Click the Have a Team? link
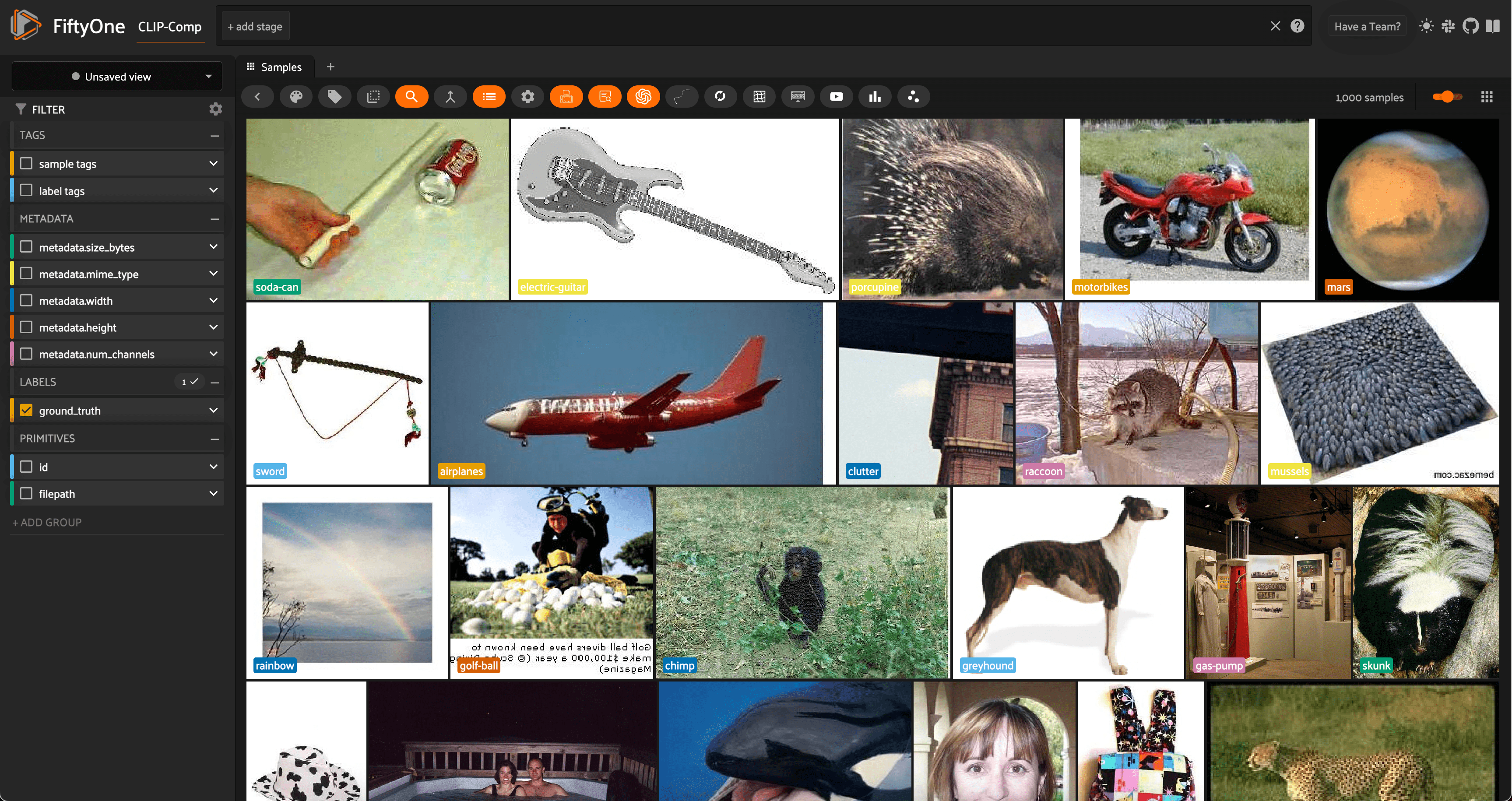The height and width of the screenshot is (801, 1512). coord(1367,26)
